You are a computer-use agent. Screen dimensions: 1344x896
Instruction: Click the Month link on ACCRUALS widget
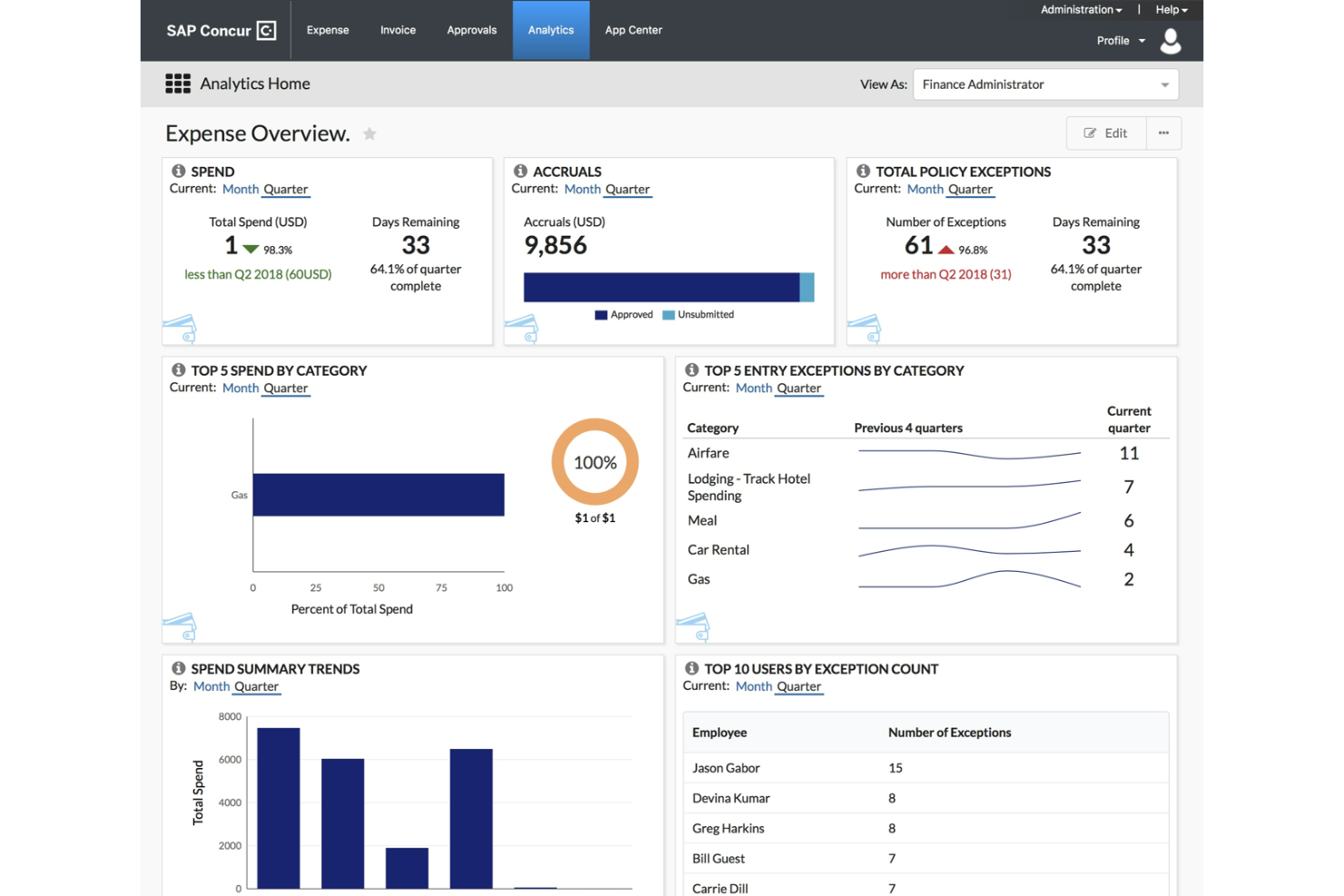(582, 189)
